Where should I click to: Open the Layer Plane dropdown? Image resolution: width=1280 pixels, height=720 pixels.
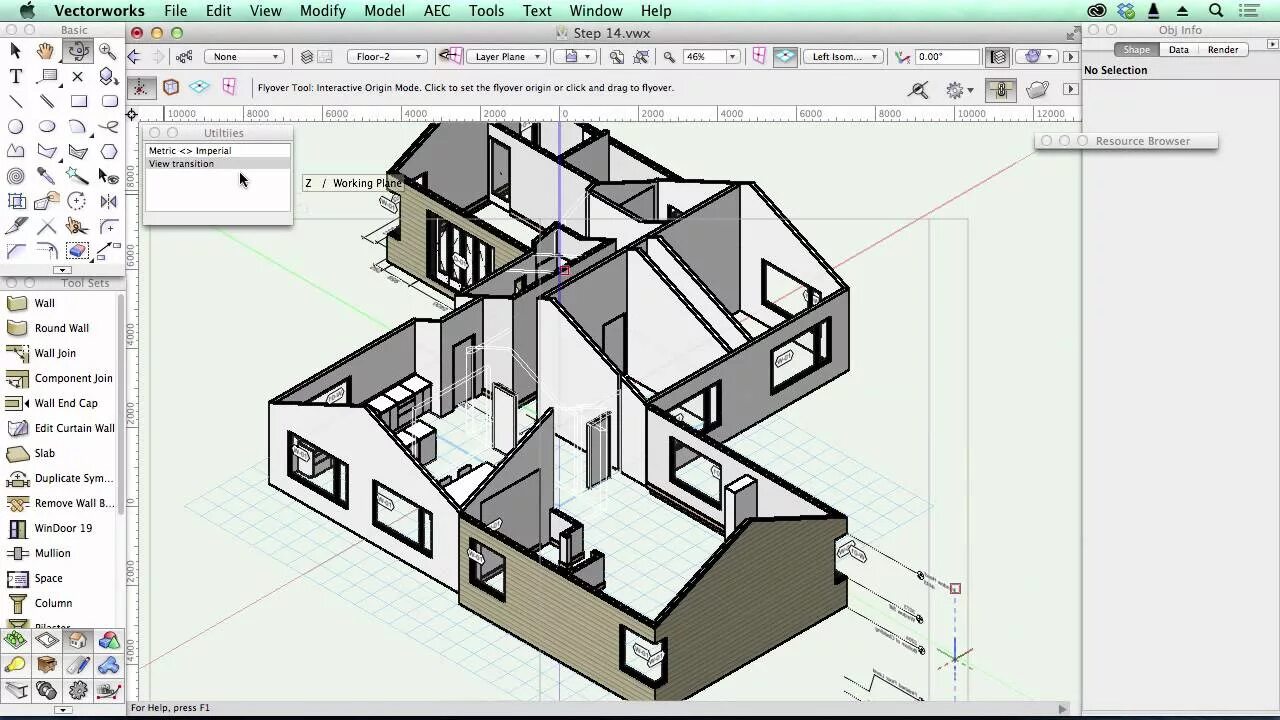pos(508,57)
